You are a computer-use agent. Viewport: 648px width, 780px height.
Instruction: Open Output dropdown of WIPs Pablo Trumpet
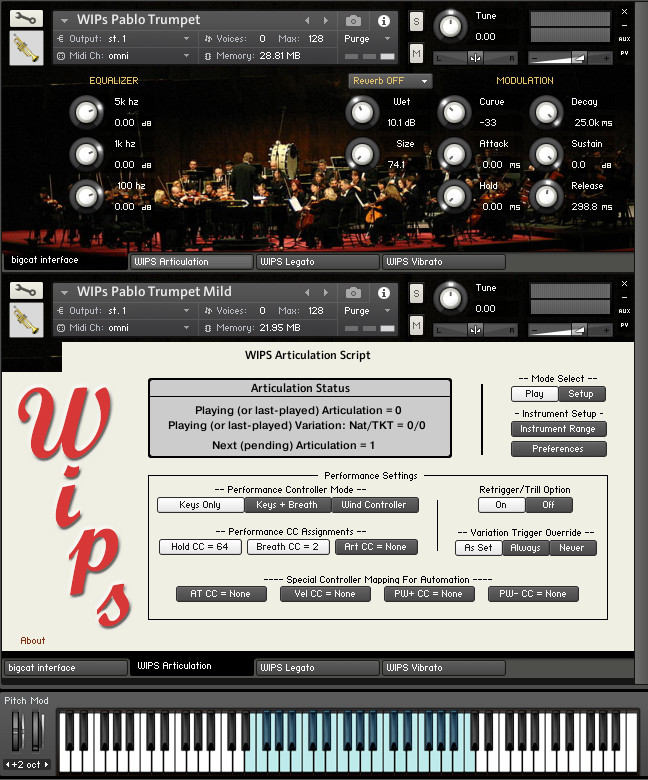point(123,39)
